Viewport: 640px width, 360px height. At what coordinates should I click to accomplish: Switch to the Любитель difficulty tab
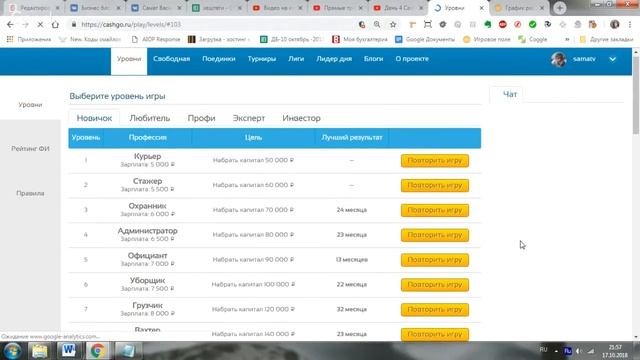point(149,118)
